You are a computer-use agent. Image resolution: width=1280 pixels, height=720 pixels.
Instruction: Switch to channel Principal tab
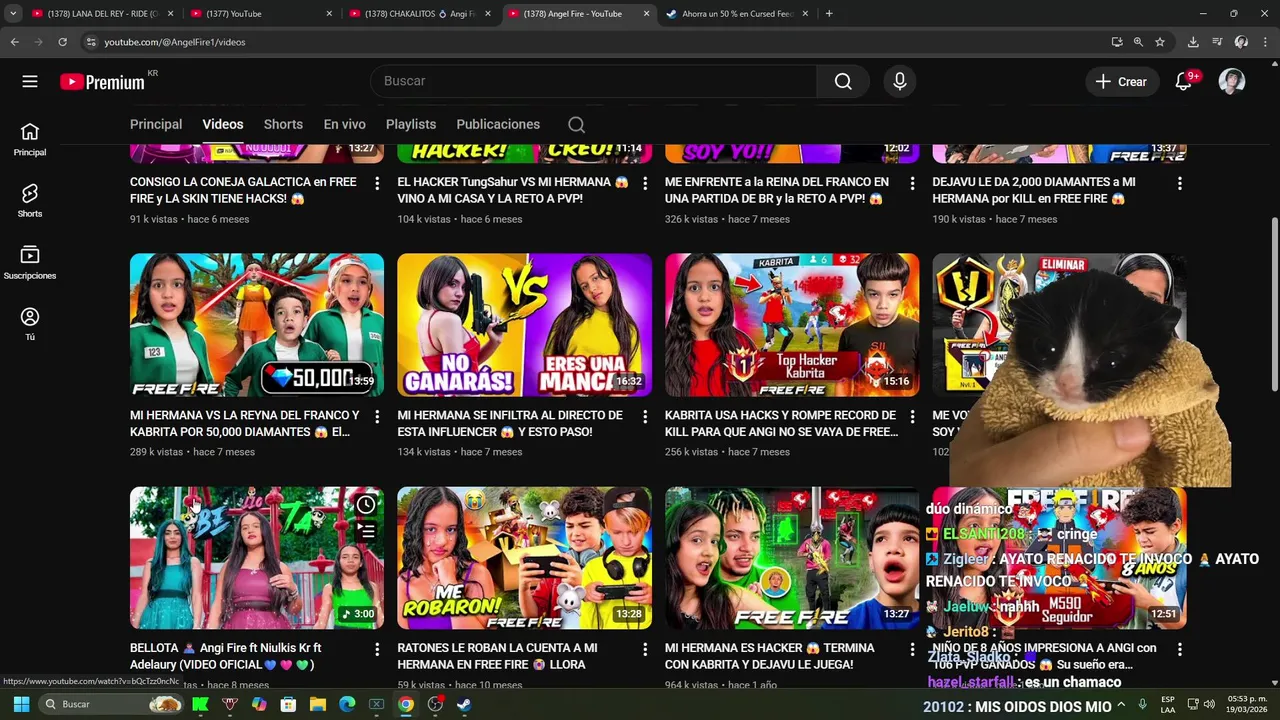point(156,124)
